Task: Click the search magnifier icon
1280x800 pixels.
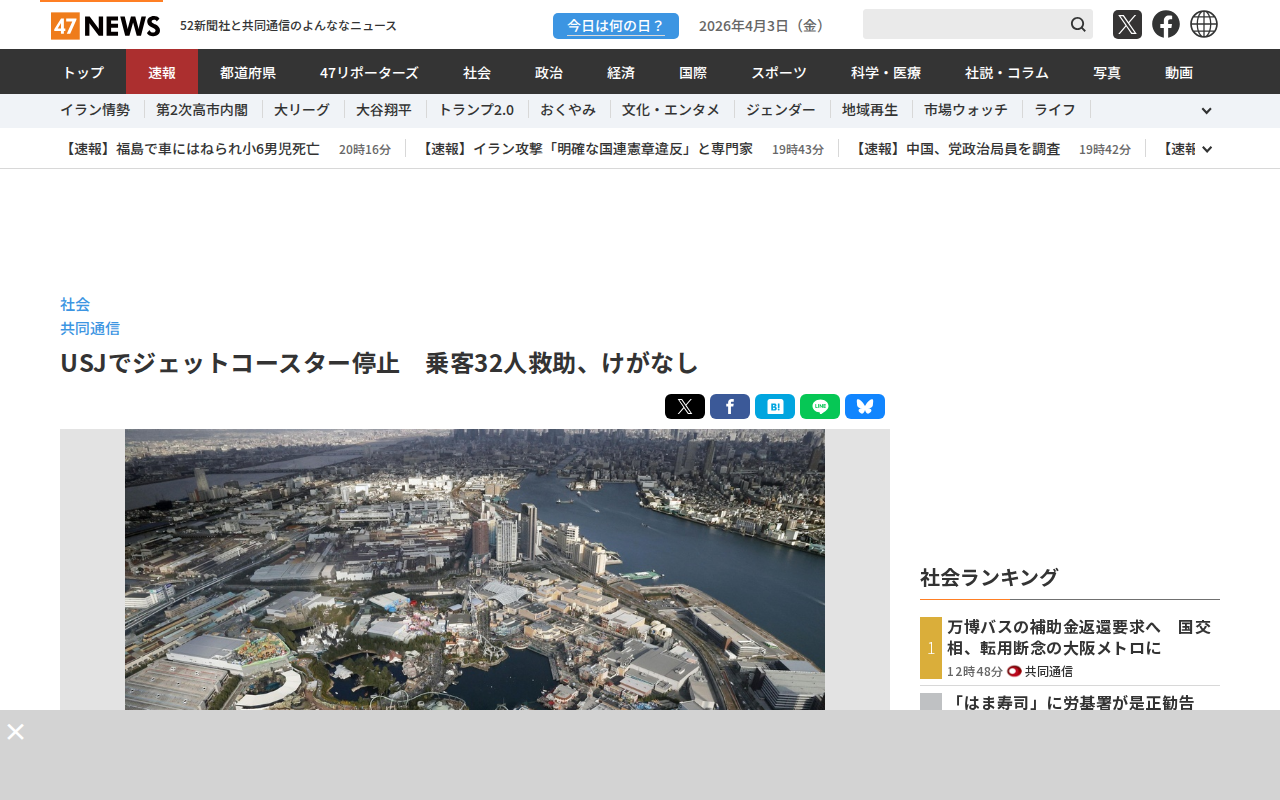Action: 1078,24
